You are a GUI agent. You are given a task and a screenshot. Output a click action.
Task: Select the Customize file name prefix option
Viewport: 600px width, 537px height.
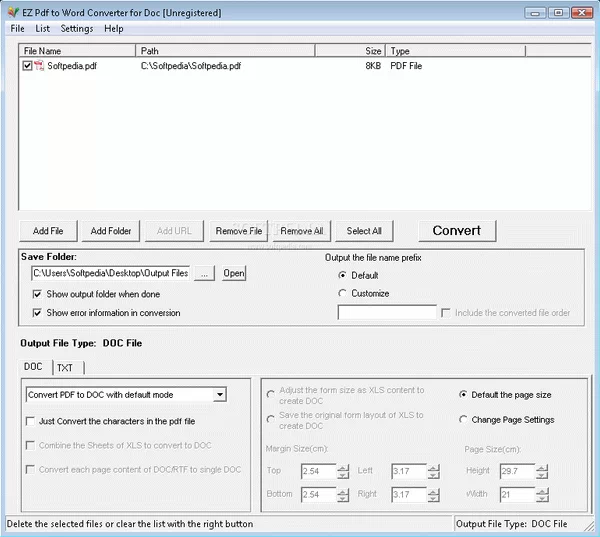343,293
